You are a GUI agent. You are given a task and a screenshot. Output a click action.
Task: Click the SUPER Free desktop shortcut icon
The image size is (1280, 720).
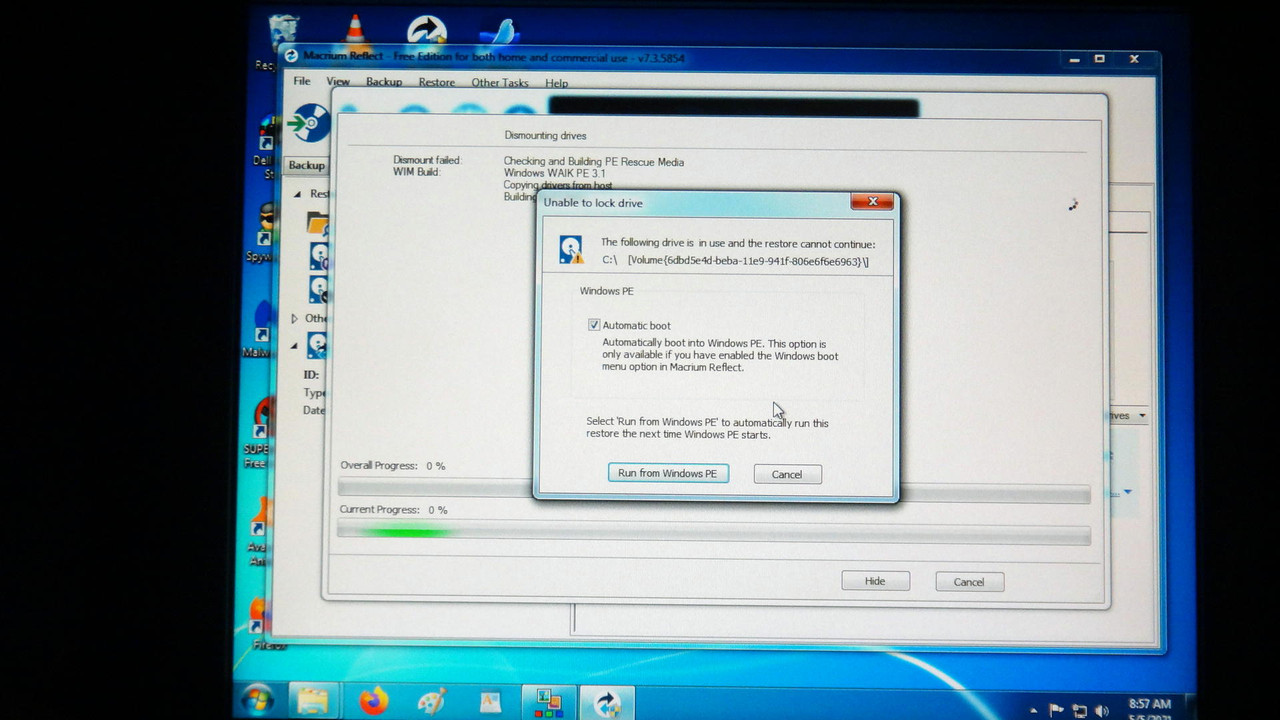[263, 418]
